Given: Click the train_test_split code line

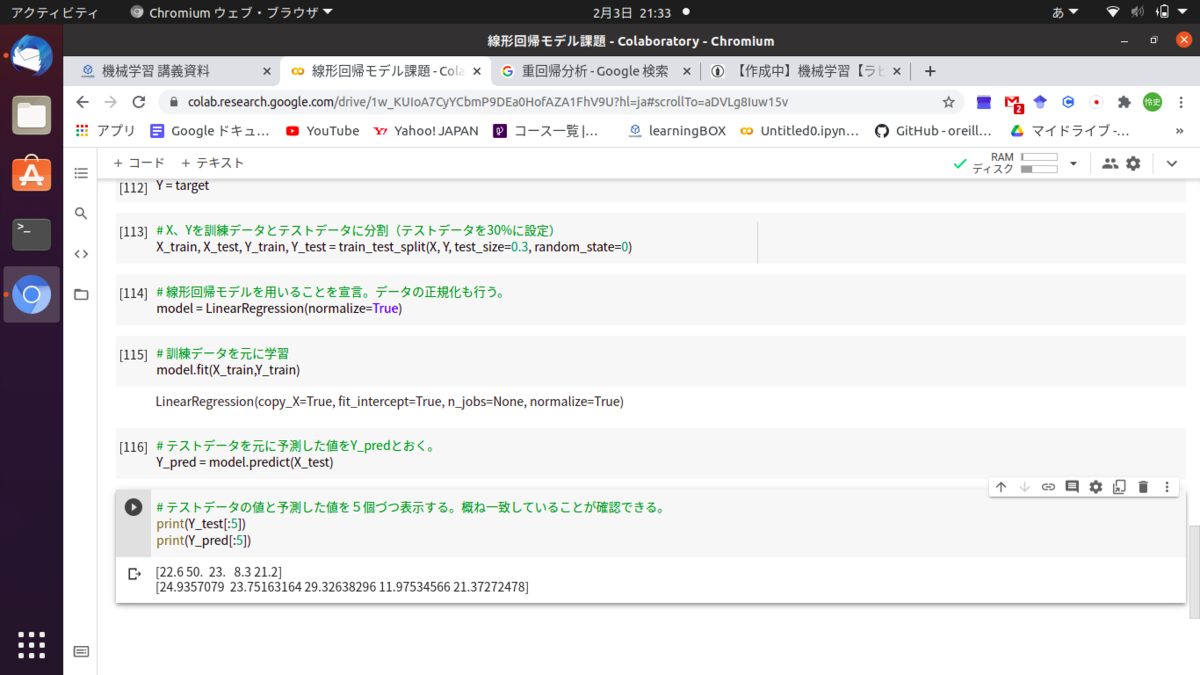Looking at the screenshot, I should (394, 246).
